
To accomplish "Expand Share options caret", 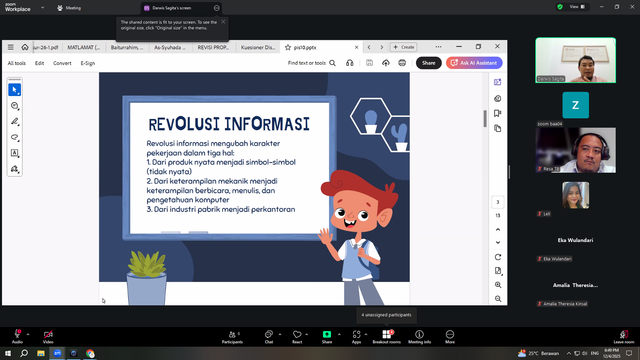I will click(339, 334).
